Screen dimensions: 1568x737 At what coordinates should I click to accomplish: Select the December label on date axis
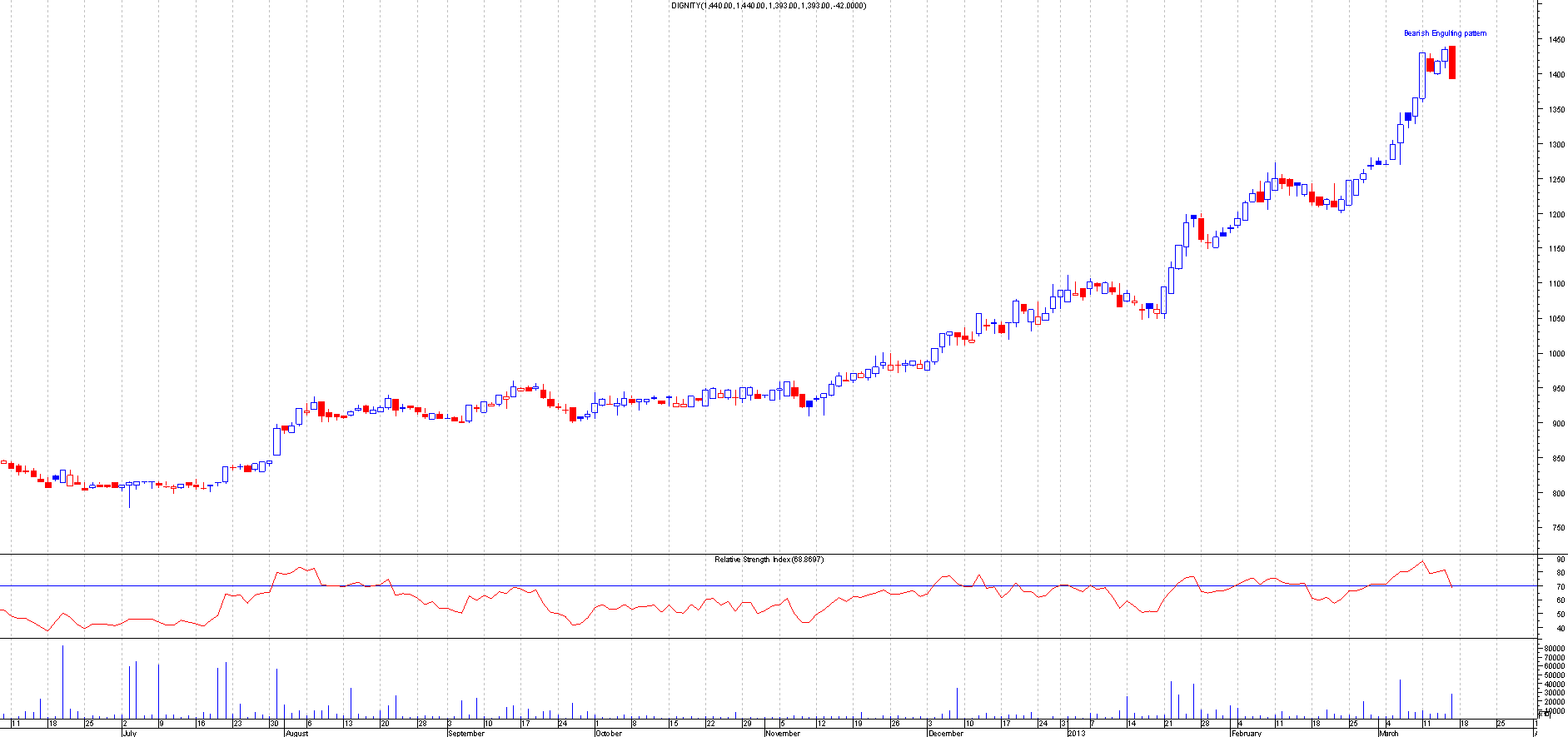[945, 733]
